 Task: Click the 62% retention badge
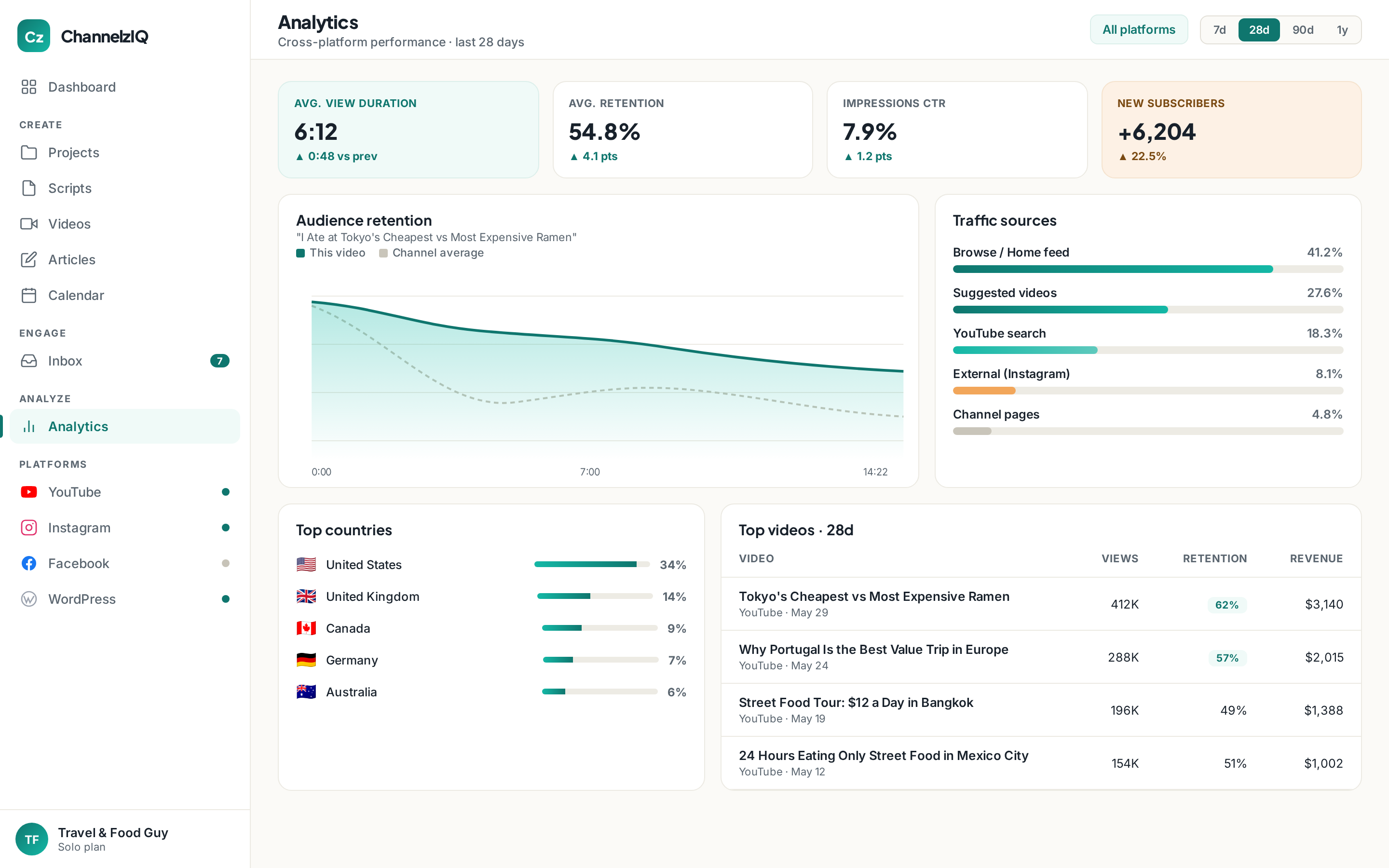(1226, 605)
